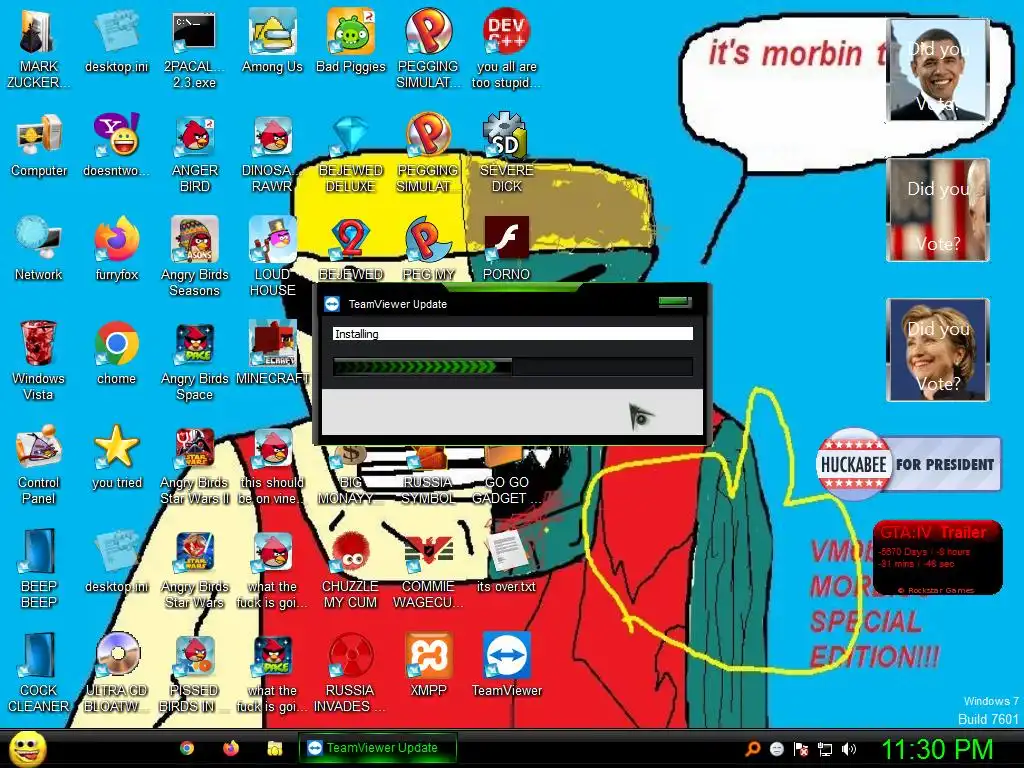This screenshot has width=1024, height=768.
Task: Select the LOUD HOUSE icon
Action: coord(272,257)
